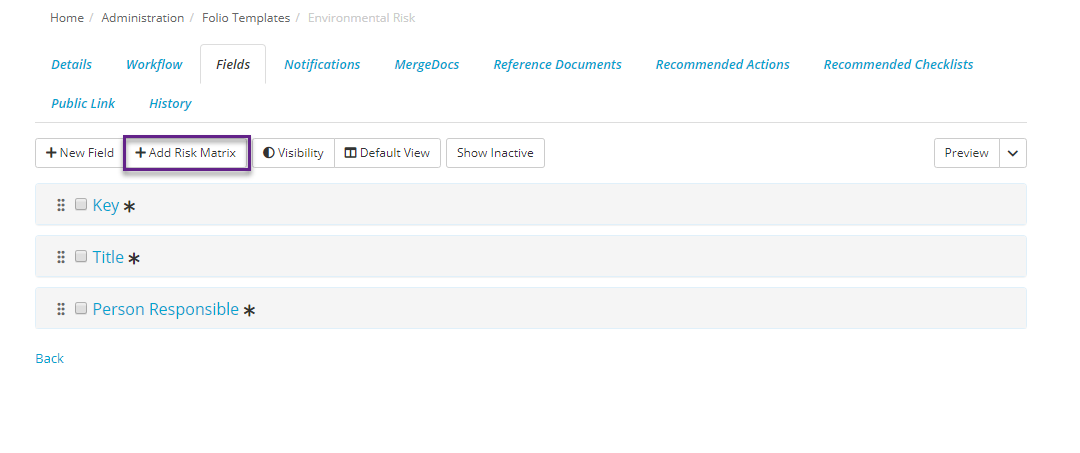
Task: Open the Visibility half-circle option
Action: 293,153
